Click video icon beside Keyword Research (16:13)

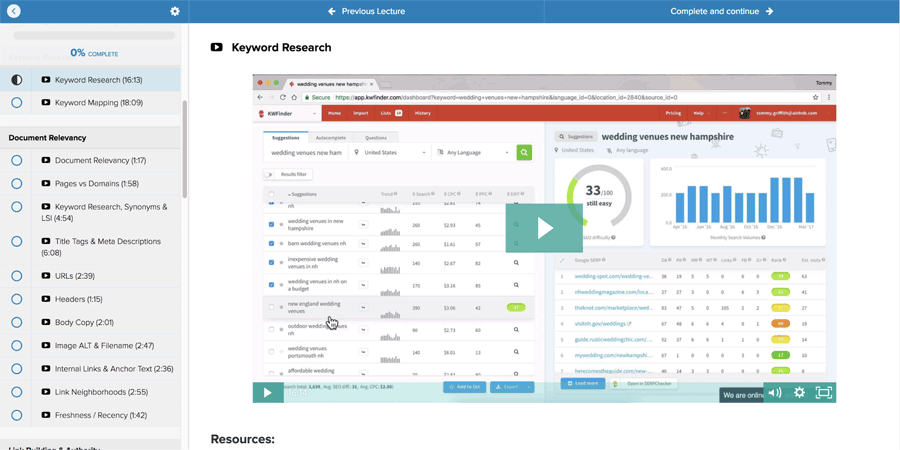pos(46,80)
